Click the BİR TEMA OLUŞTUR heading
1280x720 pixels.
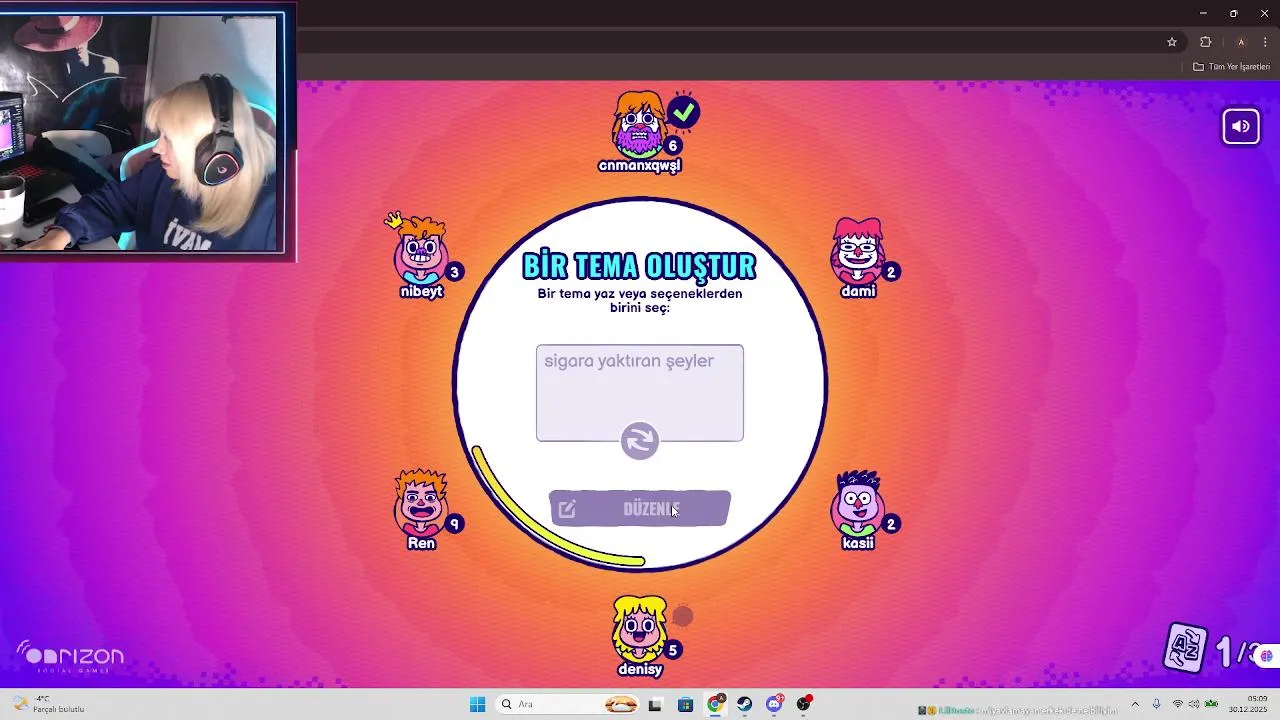pyautogui.click(x=640, y=266)
